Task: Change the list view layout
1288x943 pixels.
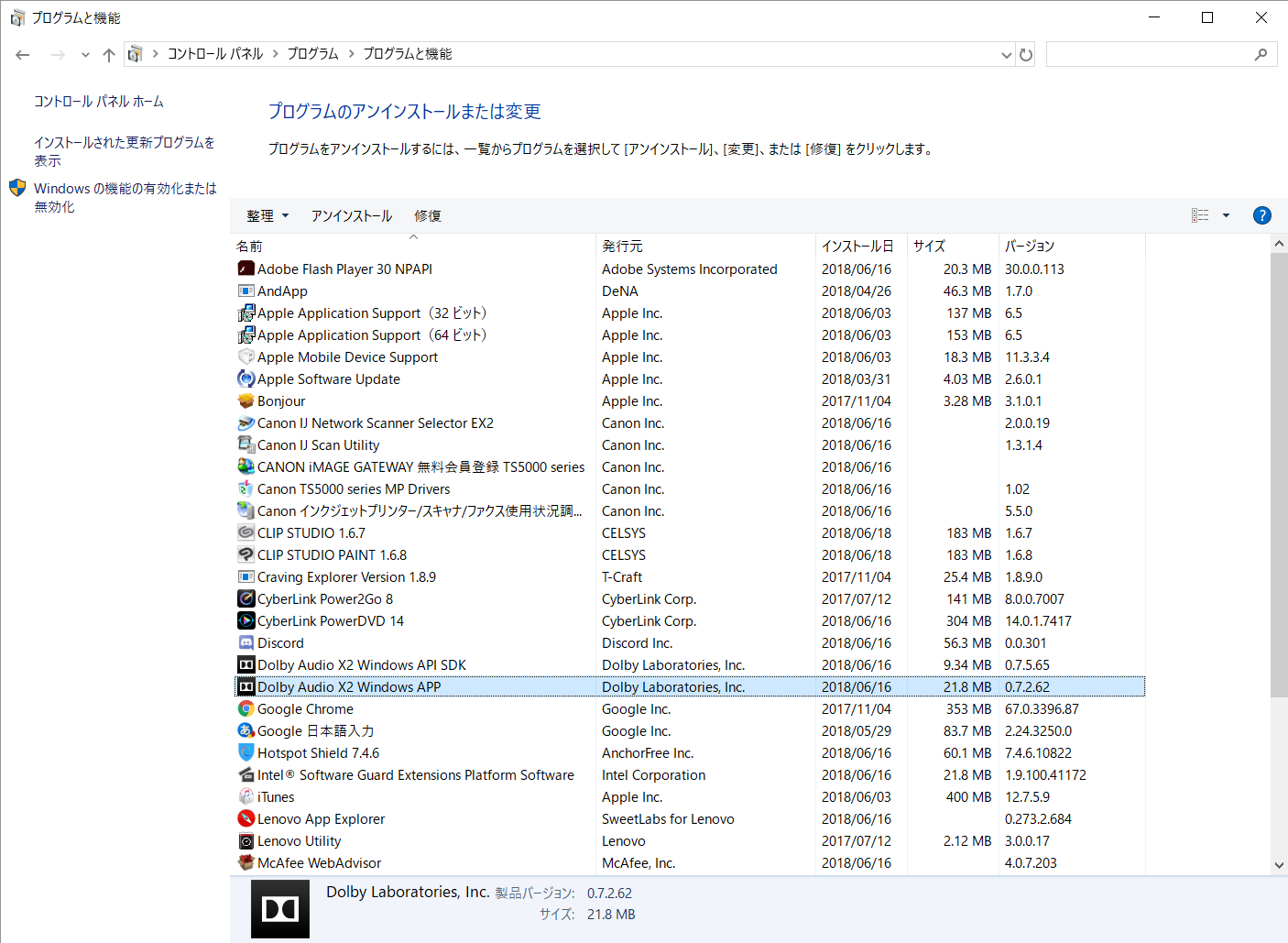Action: 1200,215
